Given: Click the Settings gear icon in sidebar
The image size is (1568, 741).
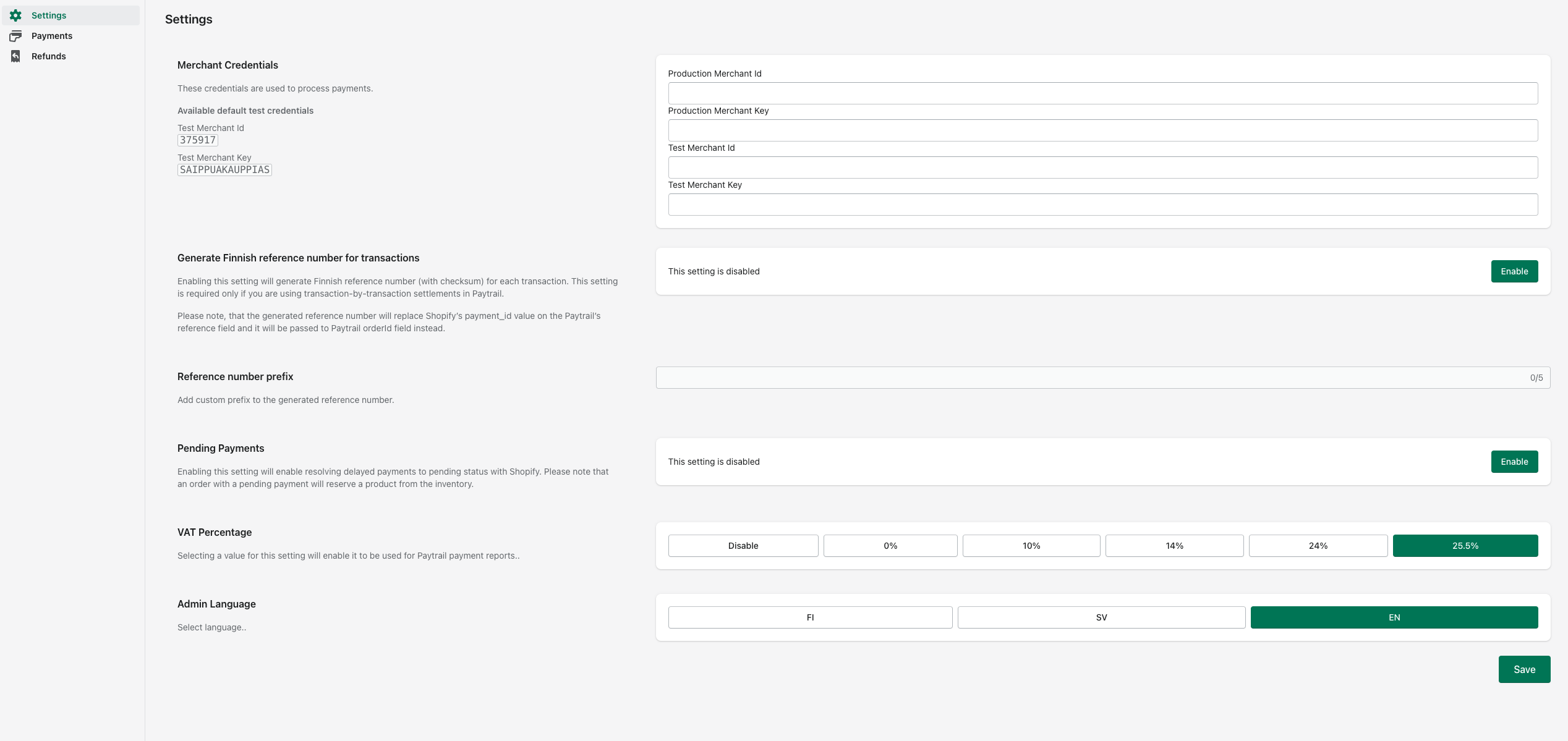Looking at the screenshot, I should coord(17,15).
